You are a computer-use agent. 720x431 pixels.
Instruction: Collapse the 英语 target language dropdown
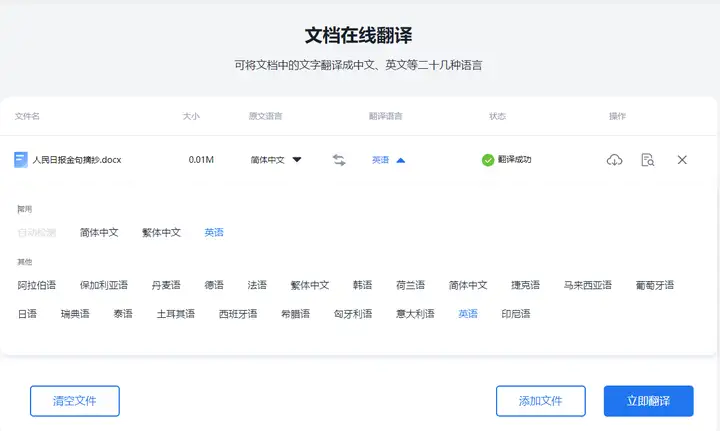[388, 160]
